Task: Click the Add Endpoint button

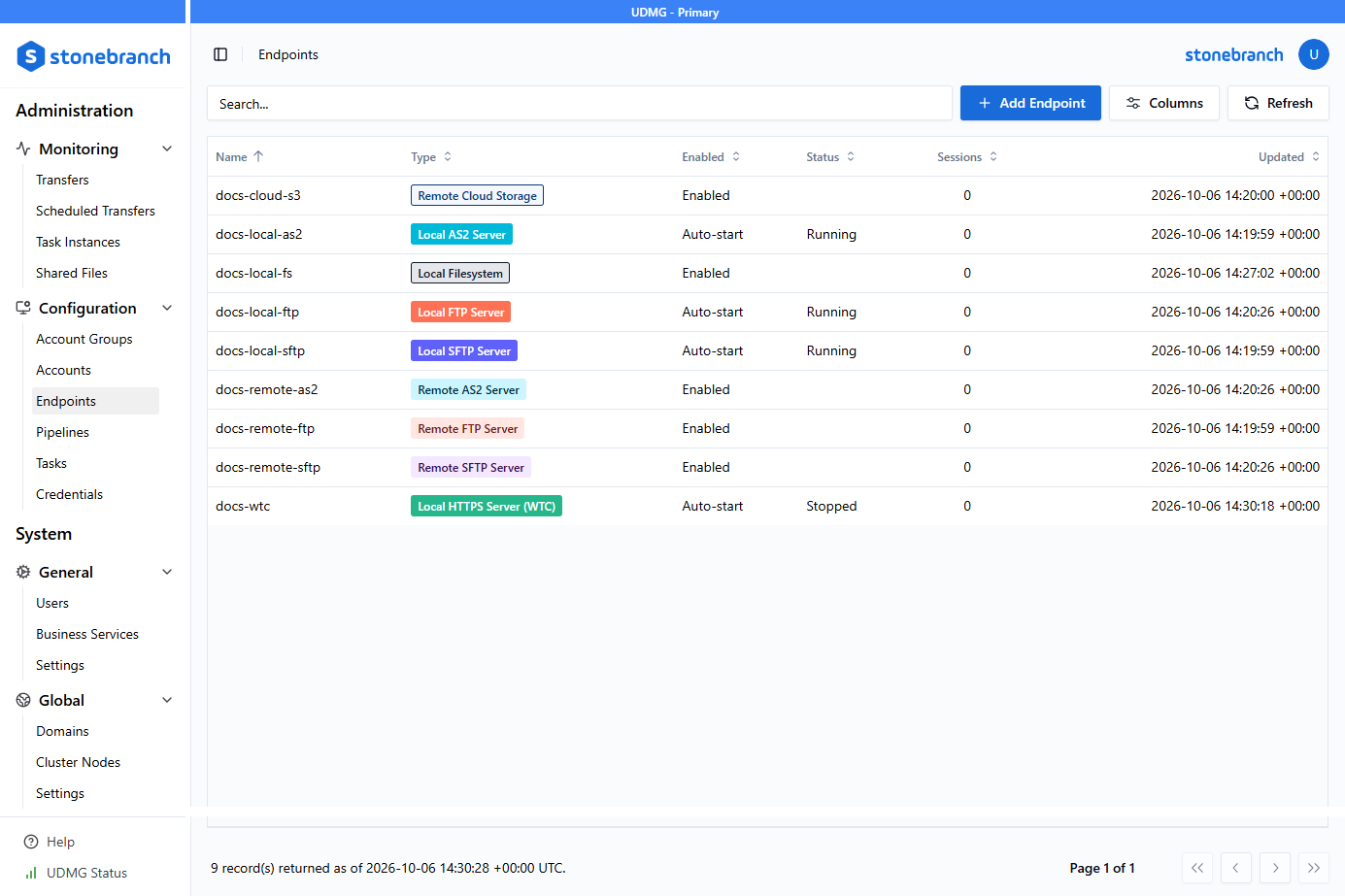Action: coord(1030,103)
